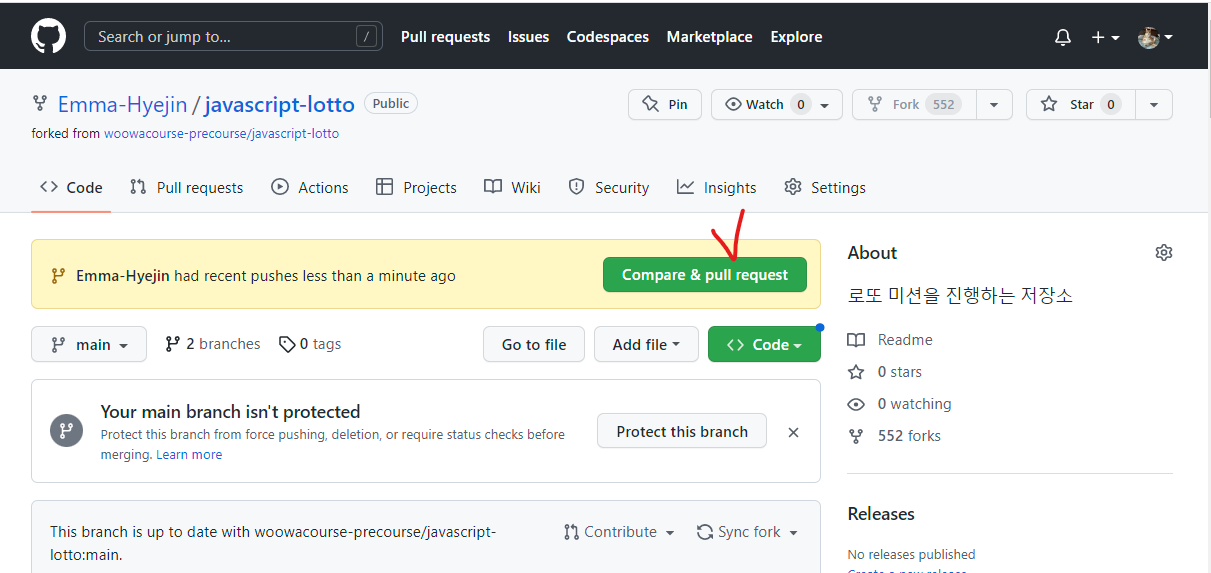Open the 552 forks link
The width and height of the screenshot is (1211, 573).
894,436
